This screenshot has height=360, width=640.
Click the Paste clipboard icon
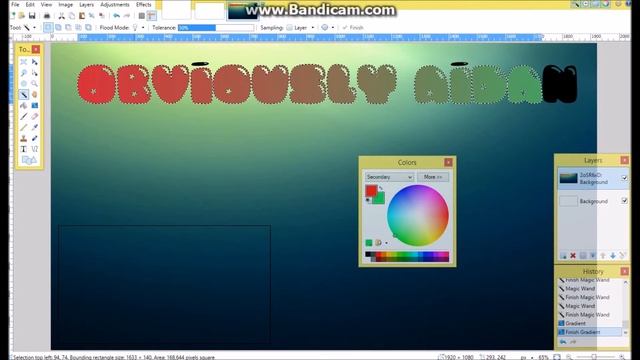pos(82,16)
